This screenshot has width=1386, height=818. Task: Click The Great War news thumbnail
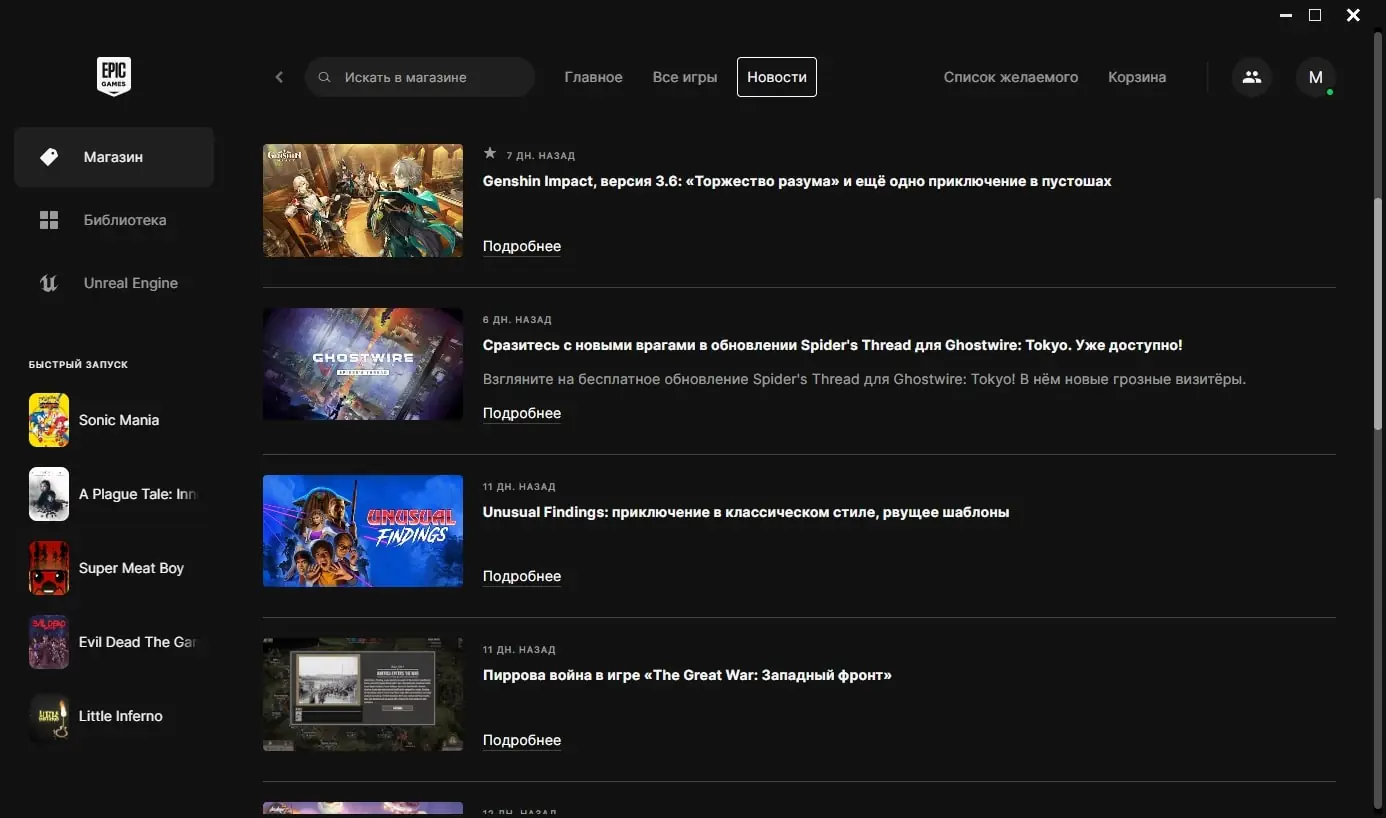pos(363,694)
